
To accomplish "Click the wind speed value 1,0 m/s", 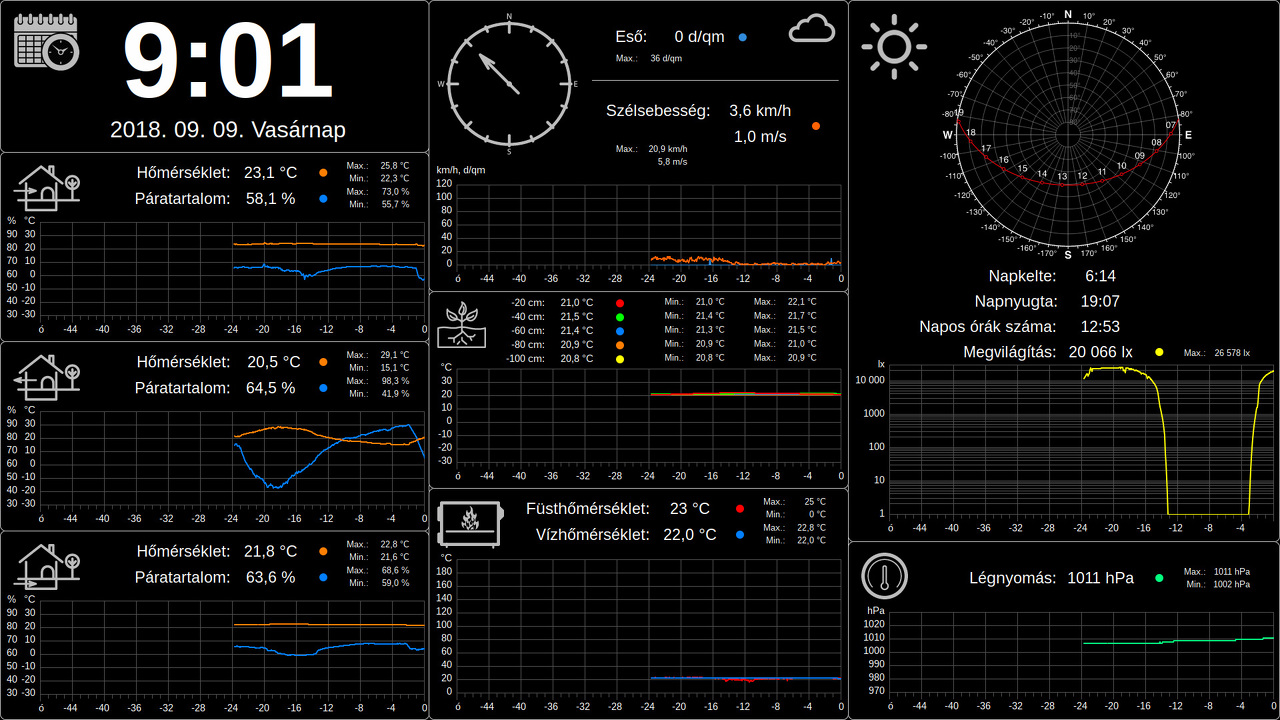I will (x=760, y=137).
